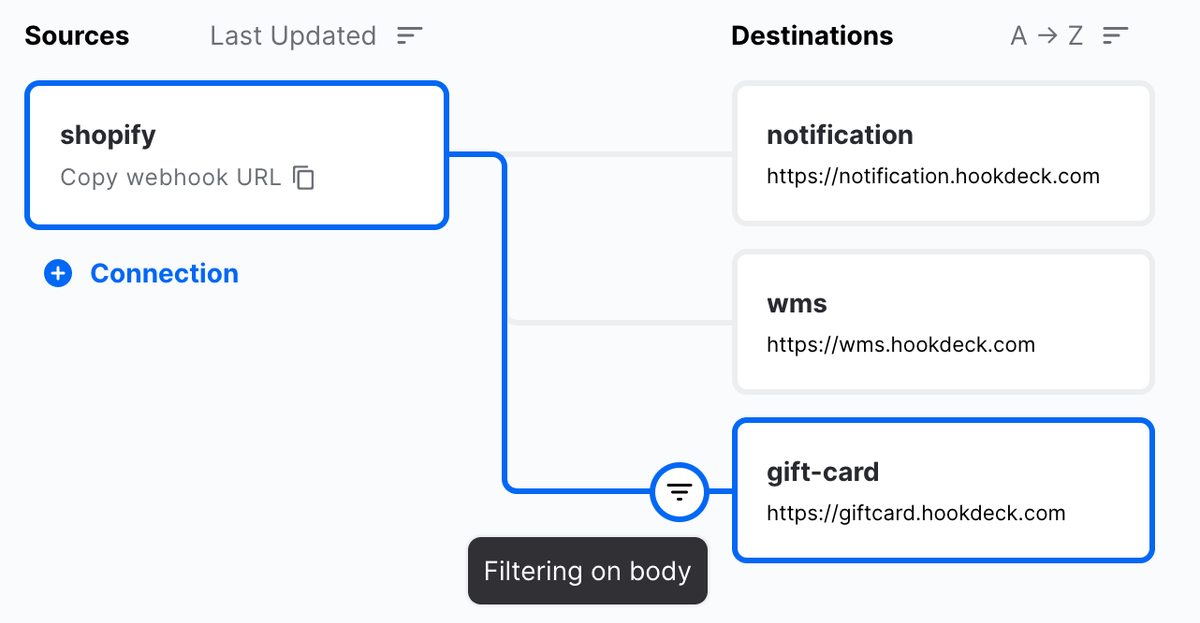The image size is (1200, 623).
Task: Click the Connection link label
Action: tap(164, 274)
